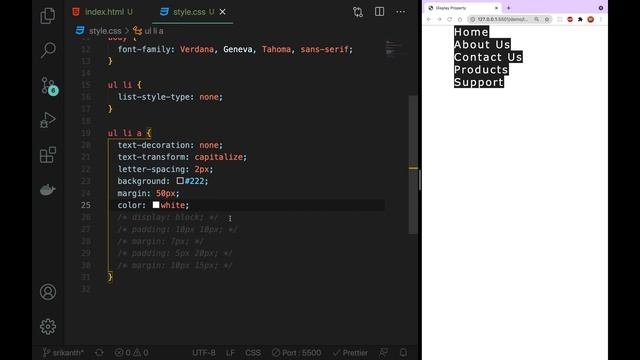Open a new browser tab with plus
The width and height of the screenshot is (640, 360).
(509, 8)
